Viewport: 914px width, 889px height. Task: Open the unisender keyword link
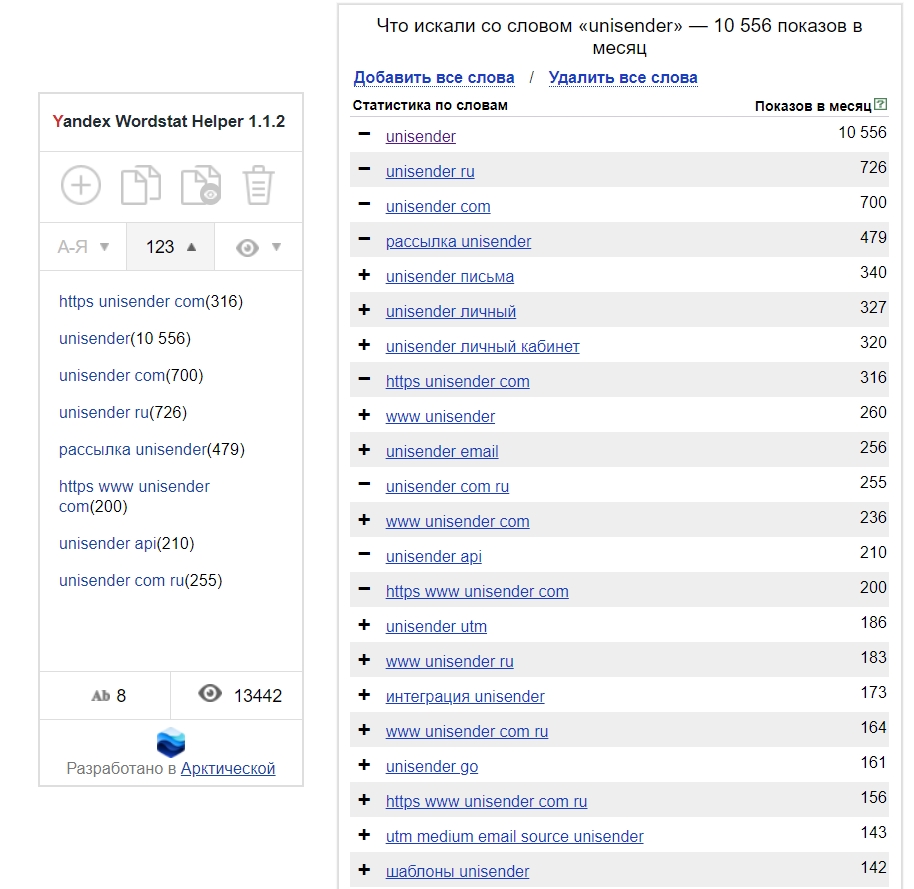coord(420,136)
